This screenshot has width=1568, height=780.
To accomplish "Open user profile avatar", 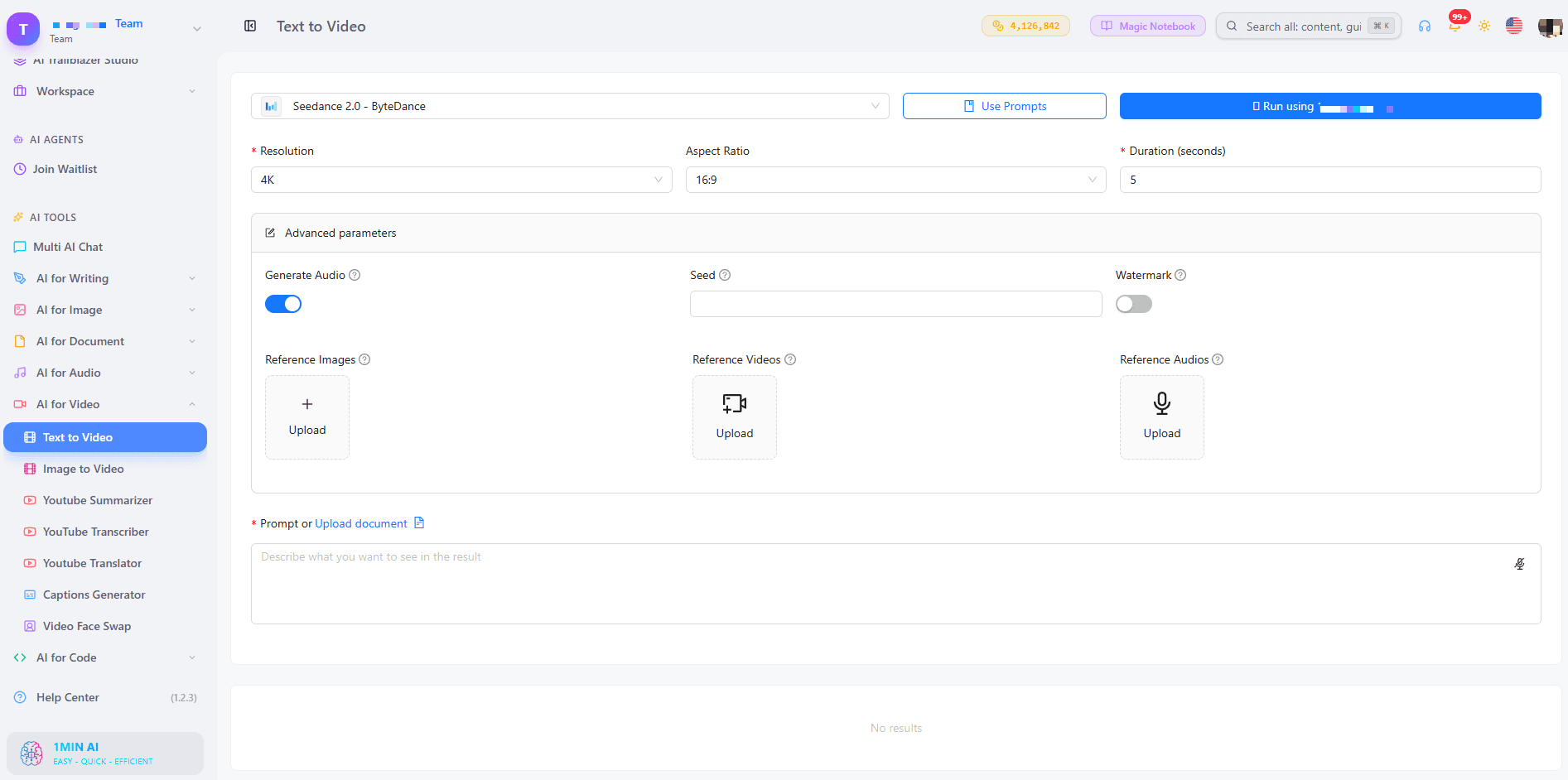I will pos(1550,26).
